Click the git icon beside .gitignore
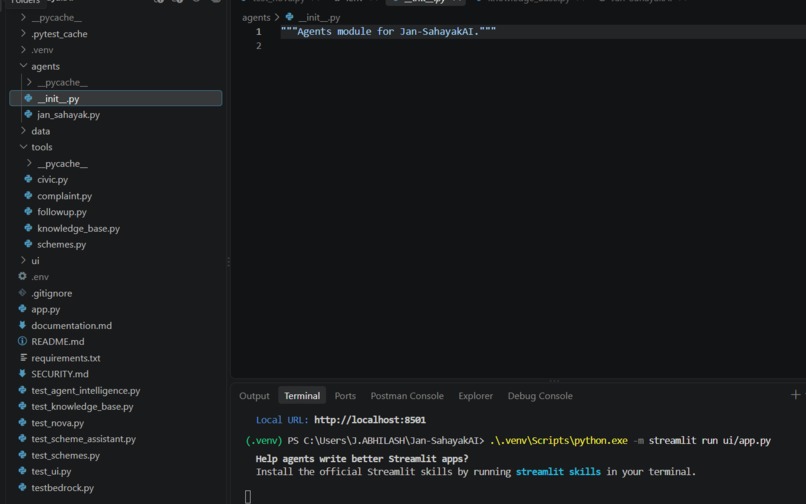Viewport: 806px width, 504px height. coord(22,293)
